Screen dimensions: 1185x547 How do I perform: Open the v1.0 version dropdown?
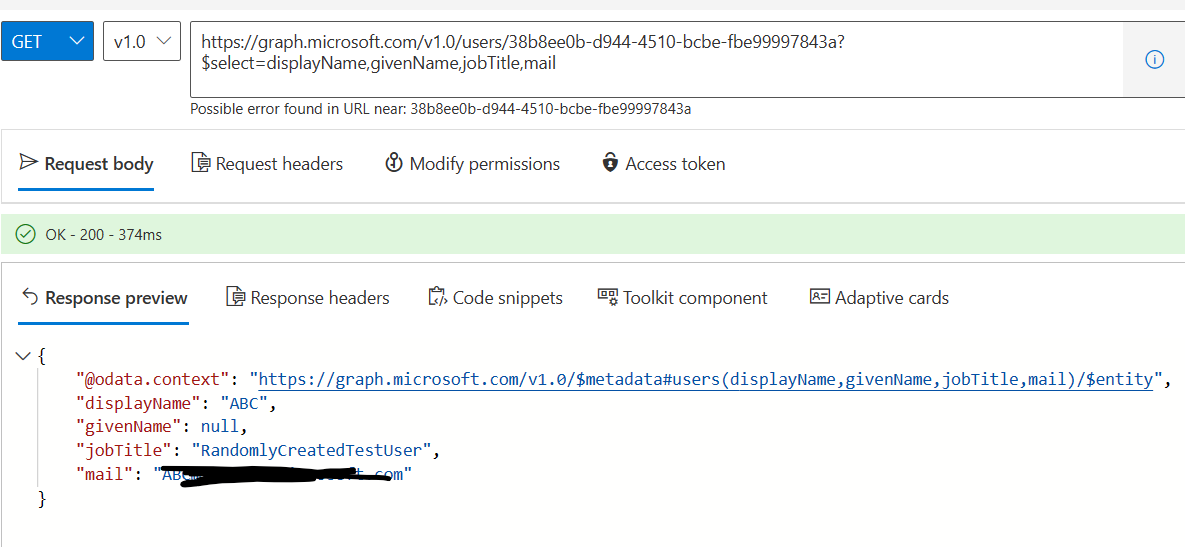[x=142, y=42]
